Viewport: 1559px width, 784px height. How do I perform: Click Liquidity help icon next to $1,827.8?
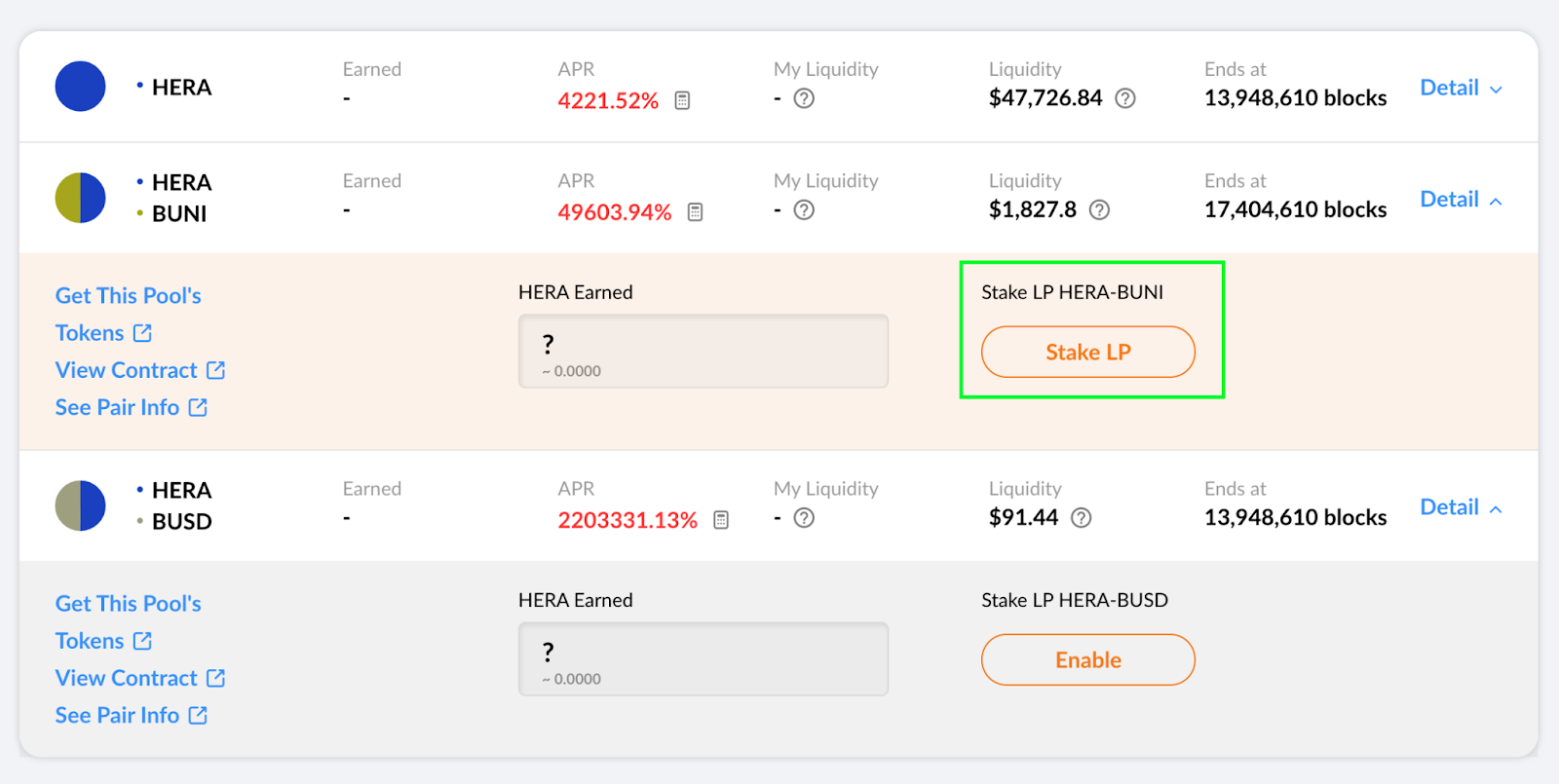[1099, 210]
